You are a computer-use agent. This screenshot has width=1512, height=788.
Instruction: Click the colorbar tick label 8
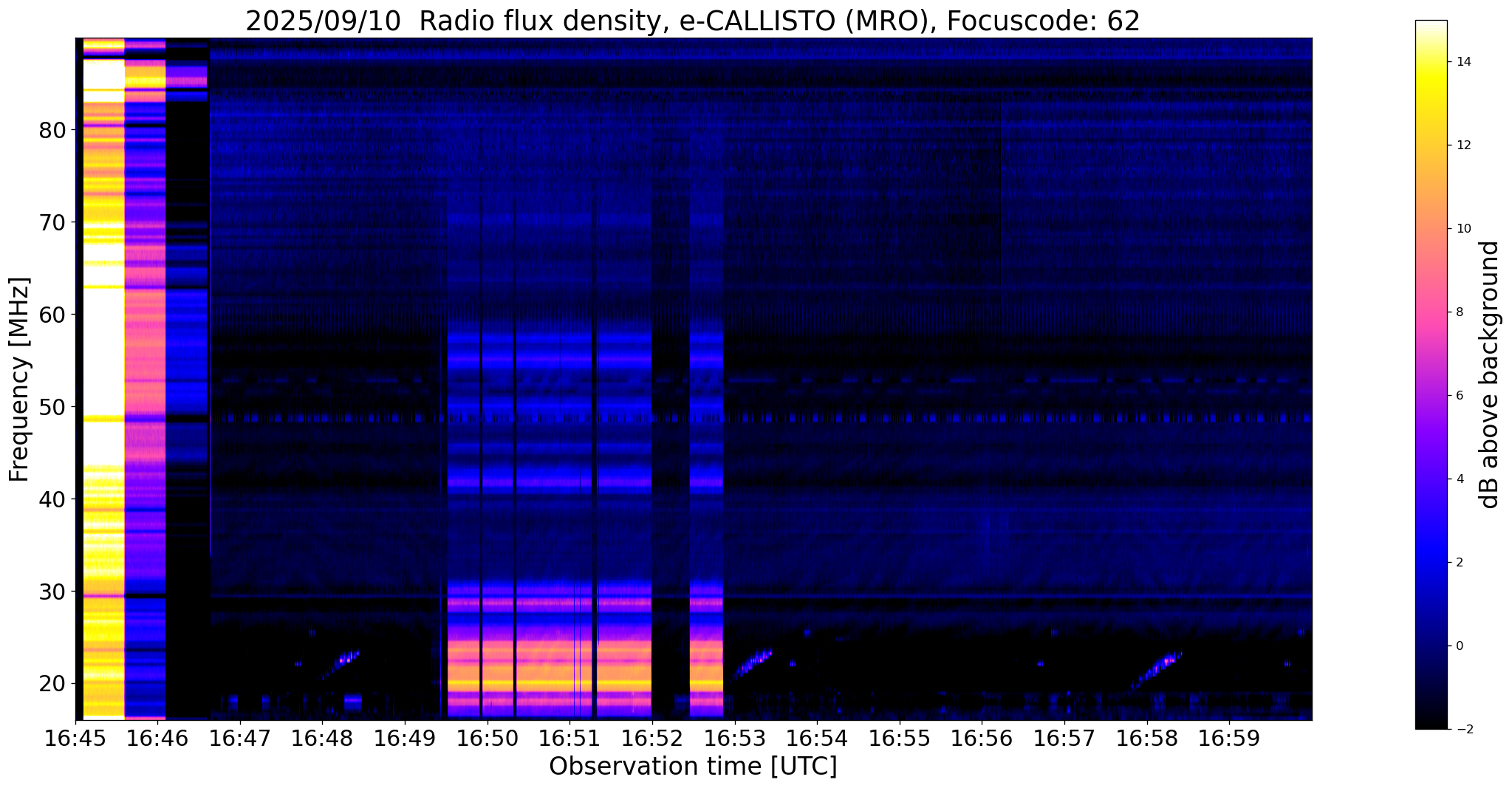[1459, 312]
